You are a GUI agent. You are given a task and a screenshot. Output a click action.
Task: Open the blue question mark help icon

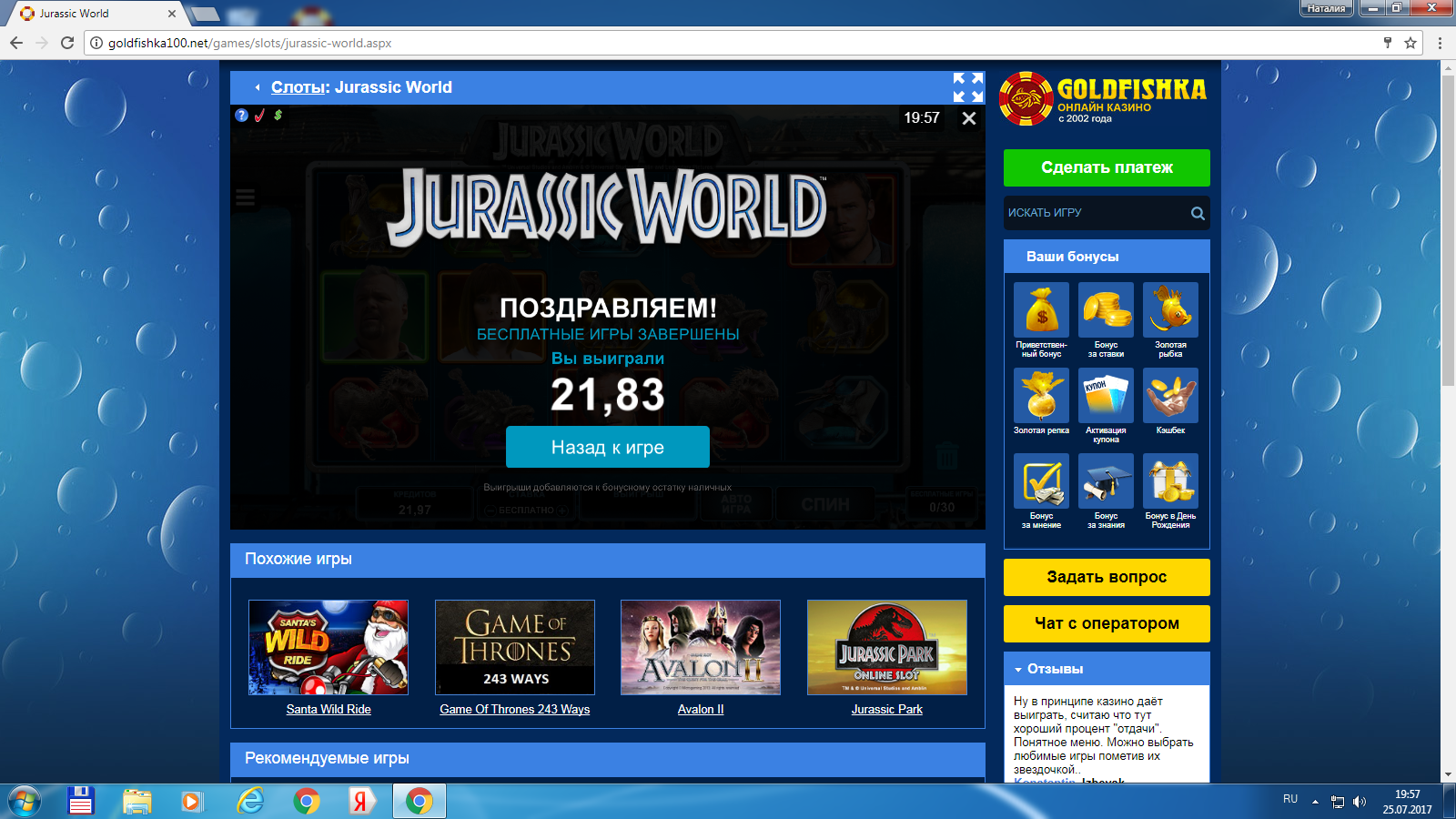(241, 116)
